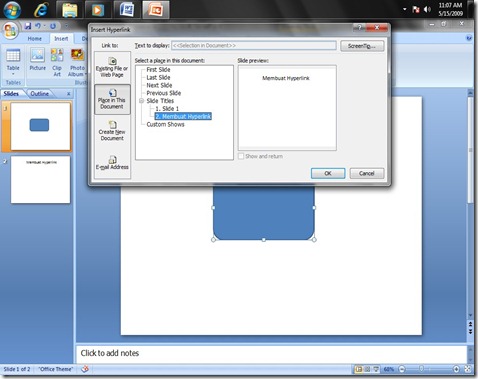Choose First Slide in the list
Viewport: 478px width, 379px height.
(x=158, y=70)
